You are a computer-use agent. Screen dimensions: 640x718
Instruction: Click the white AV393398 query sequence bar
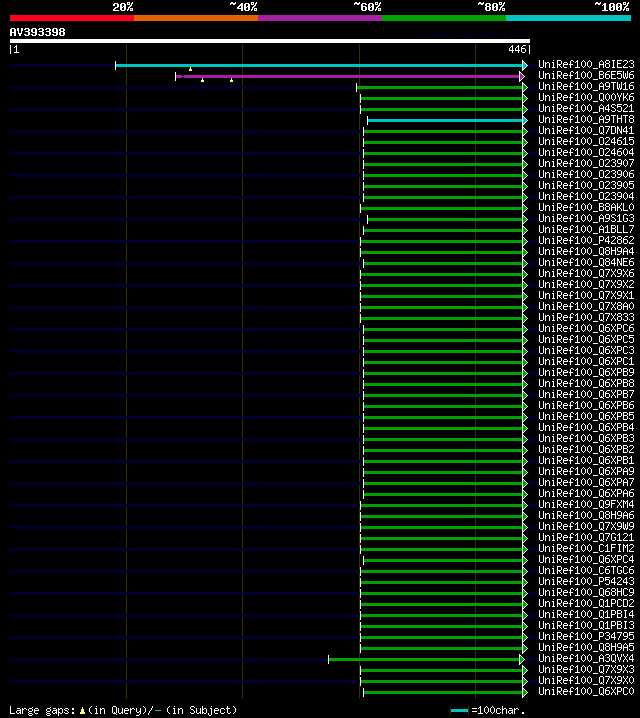[270, 41]
